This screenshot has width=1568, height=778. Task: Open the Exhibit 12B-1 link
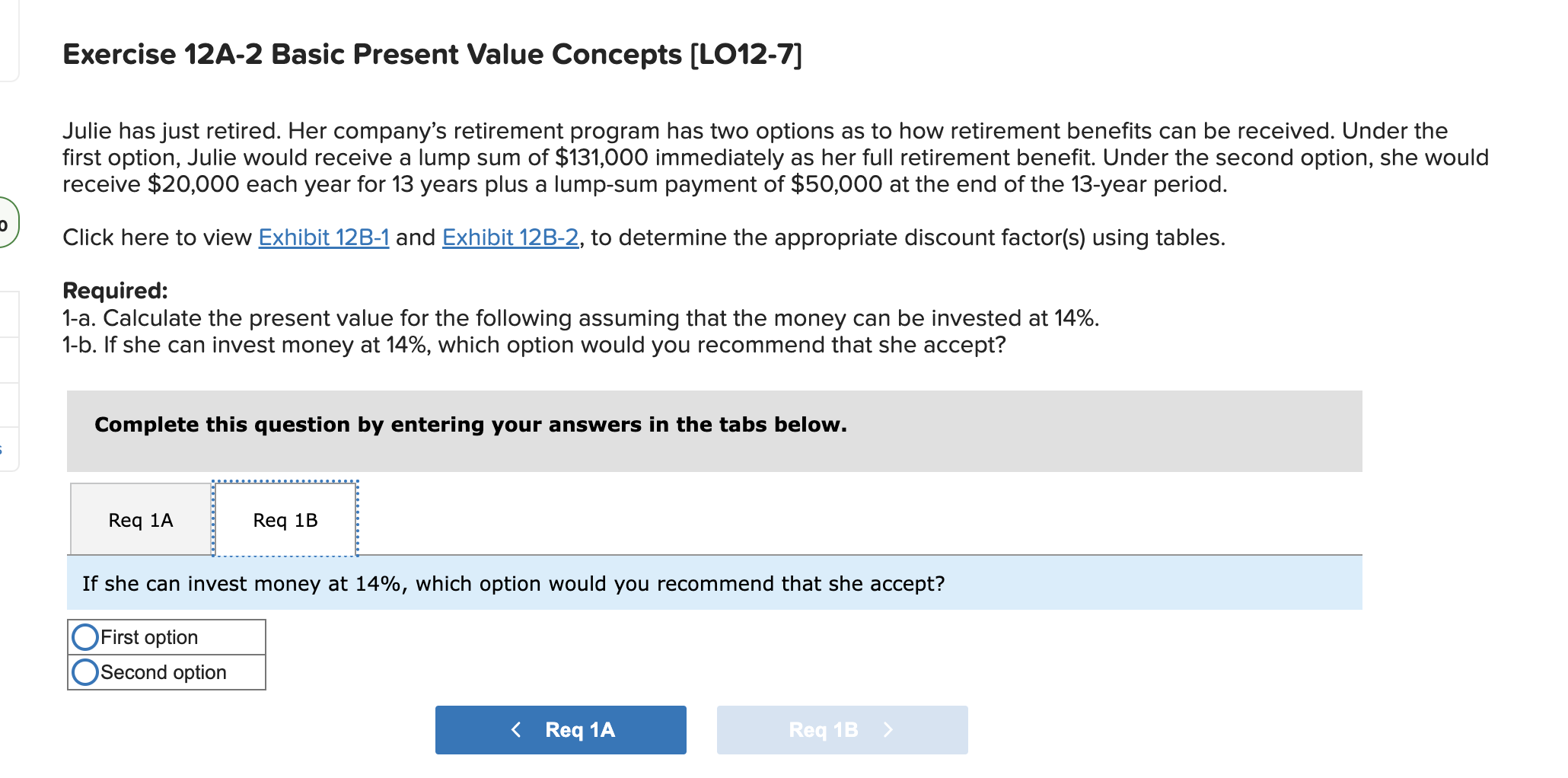coord(323,238)
